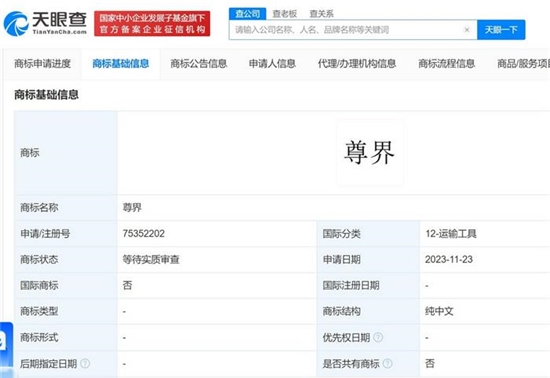Screen dimensions: 550x378
Task: Click the 国际分类 label cell
Action: pos(368,234)
